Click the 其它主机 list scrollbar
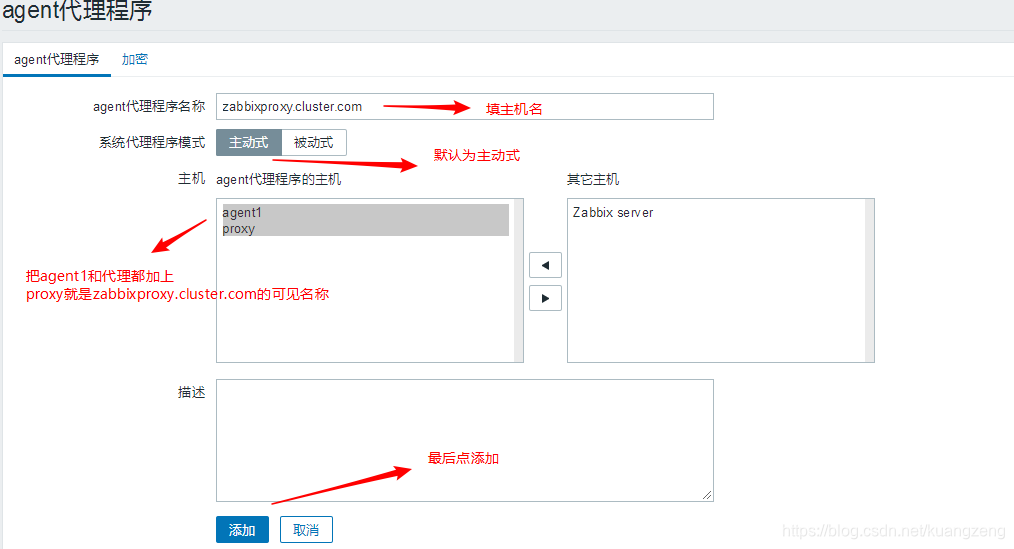Viewport: 1014px width, 549px height. [870, 281]
